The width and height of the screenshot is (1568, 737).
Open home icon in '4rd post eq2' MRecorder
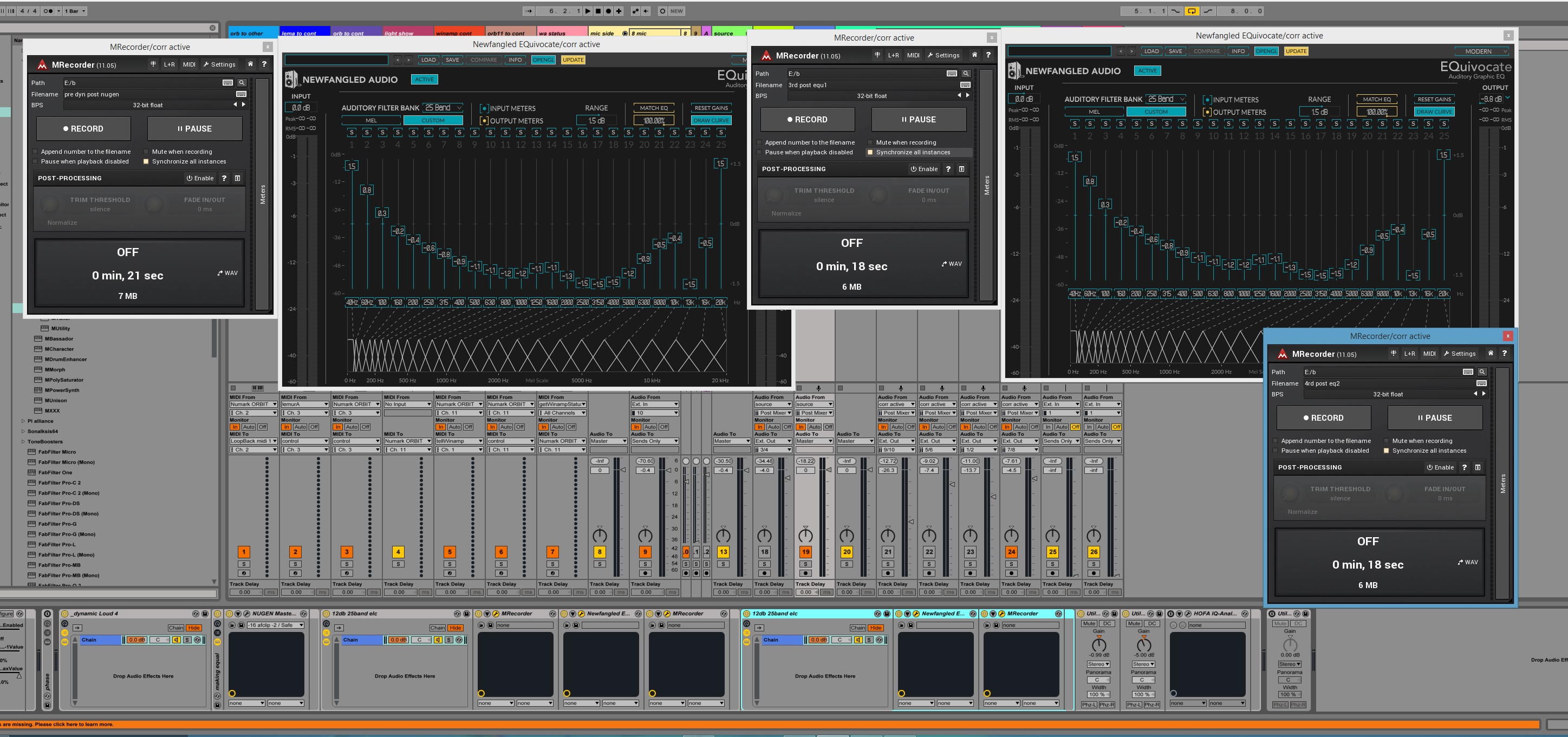[1490, 354]
